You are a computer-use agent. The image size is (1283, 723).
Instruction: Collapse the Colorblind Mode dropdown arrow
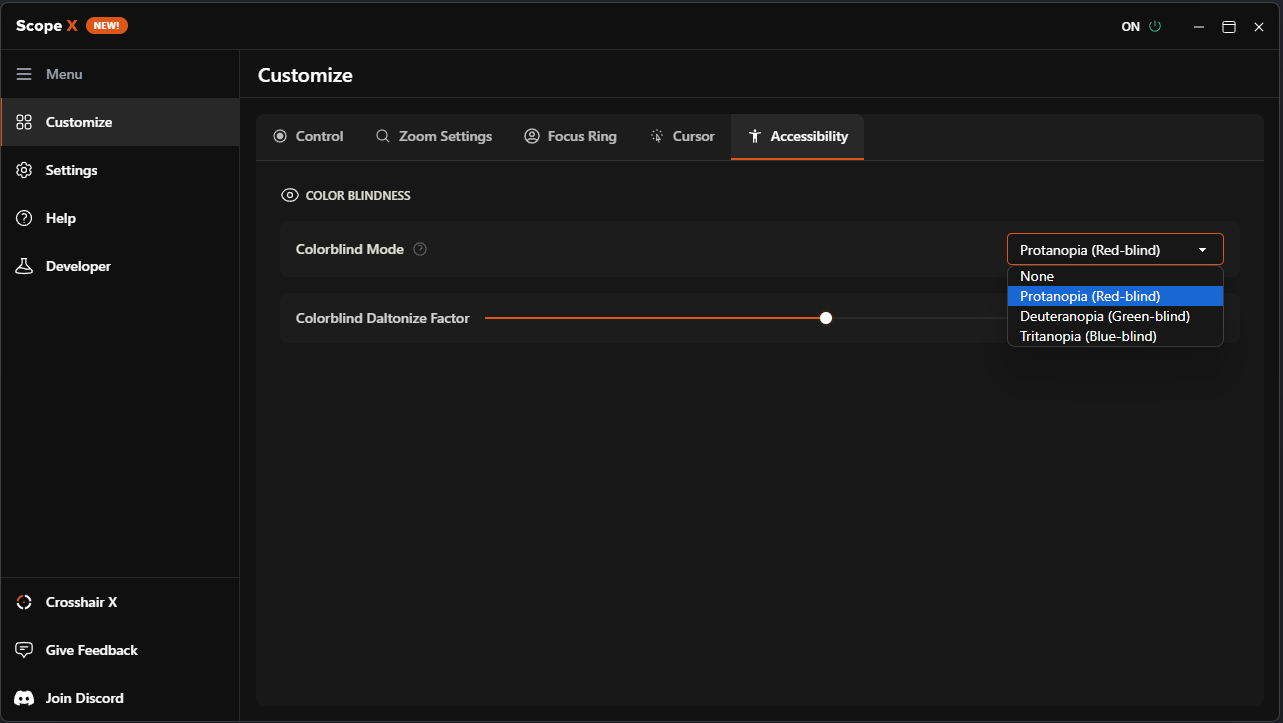pos(1202,250)
